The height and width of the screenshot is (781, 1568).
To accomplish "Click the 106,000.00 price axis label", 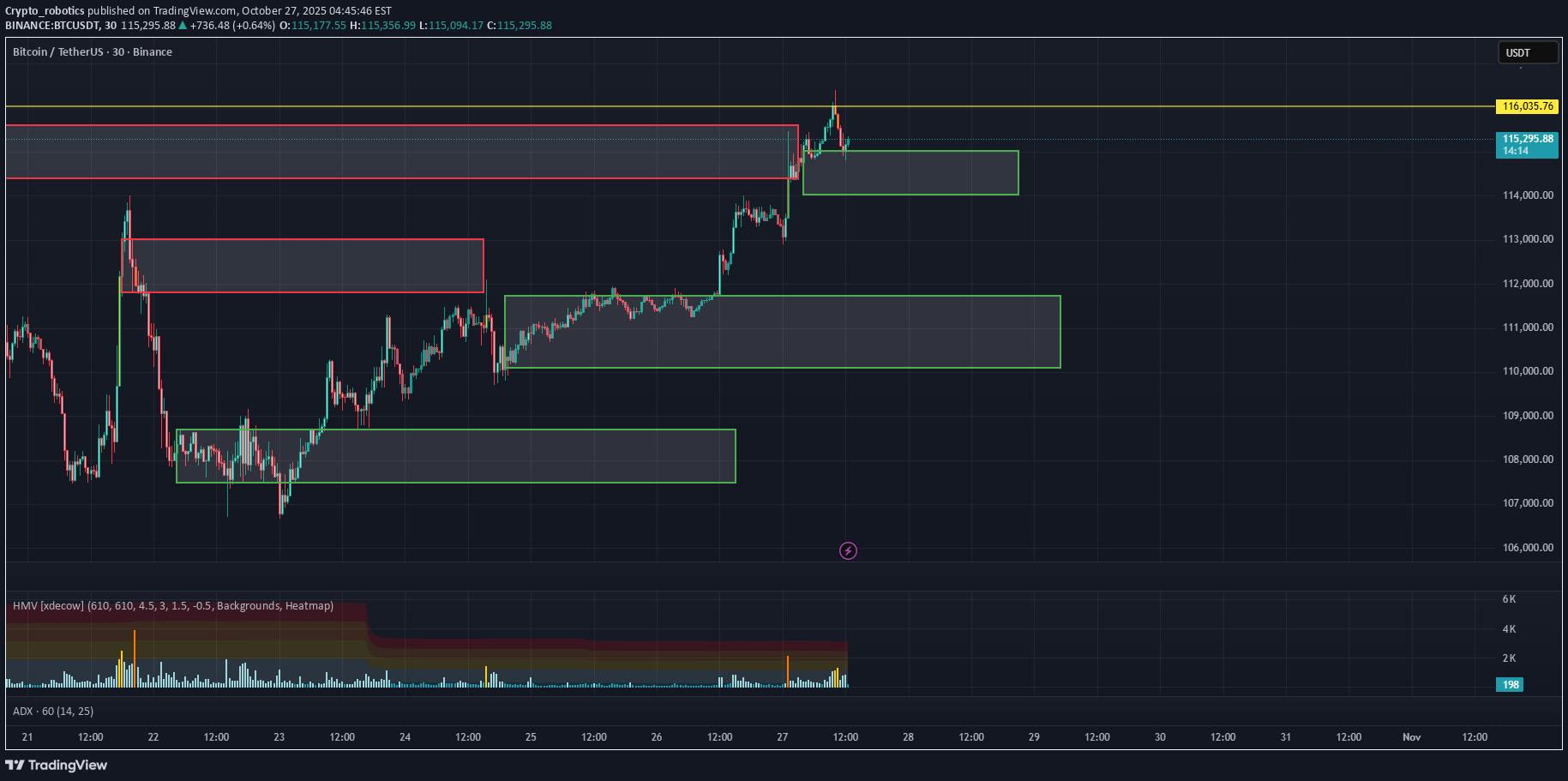I will (x=1528, y=548).
